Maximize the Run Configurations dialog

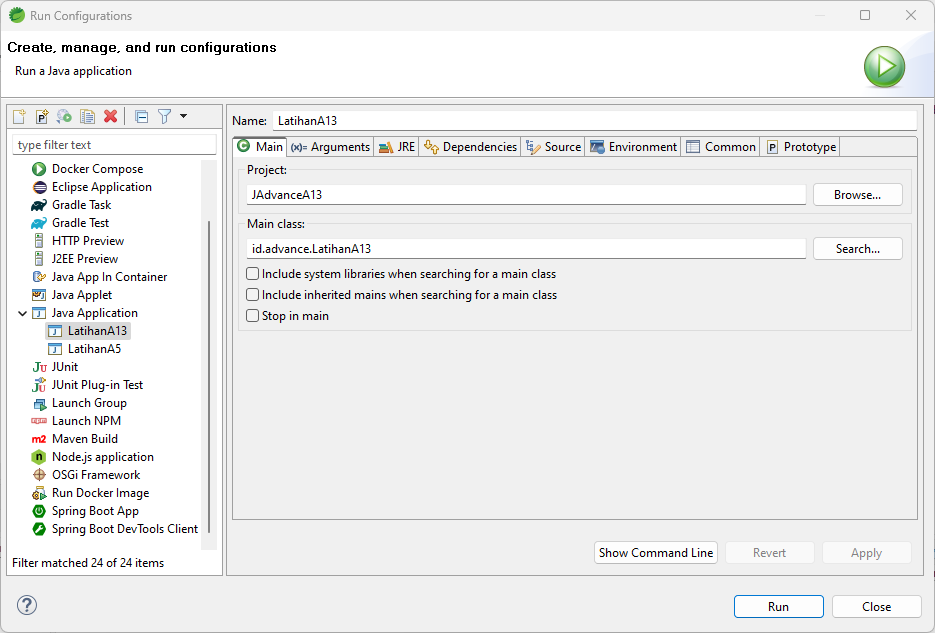(x=865, y=15)
